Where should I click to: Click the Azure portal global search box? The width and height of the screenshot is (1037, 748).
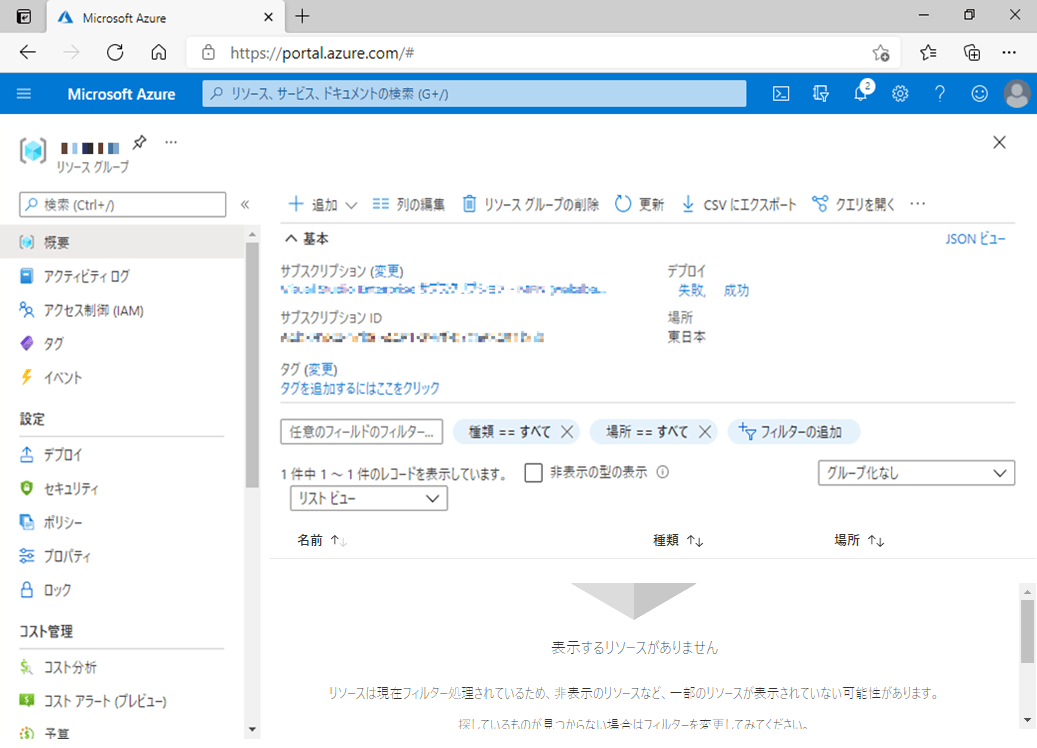point(474,93)
